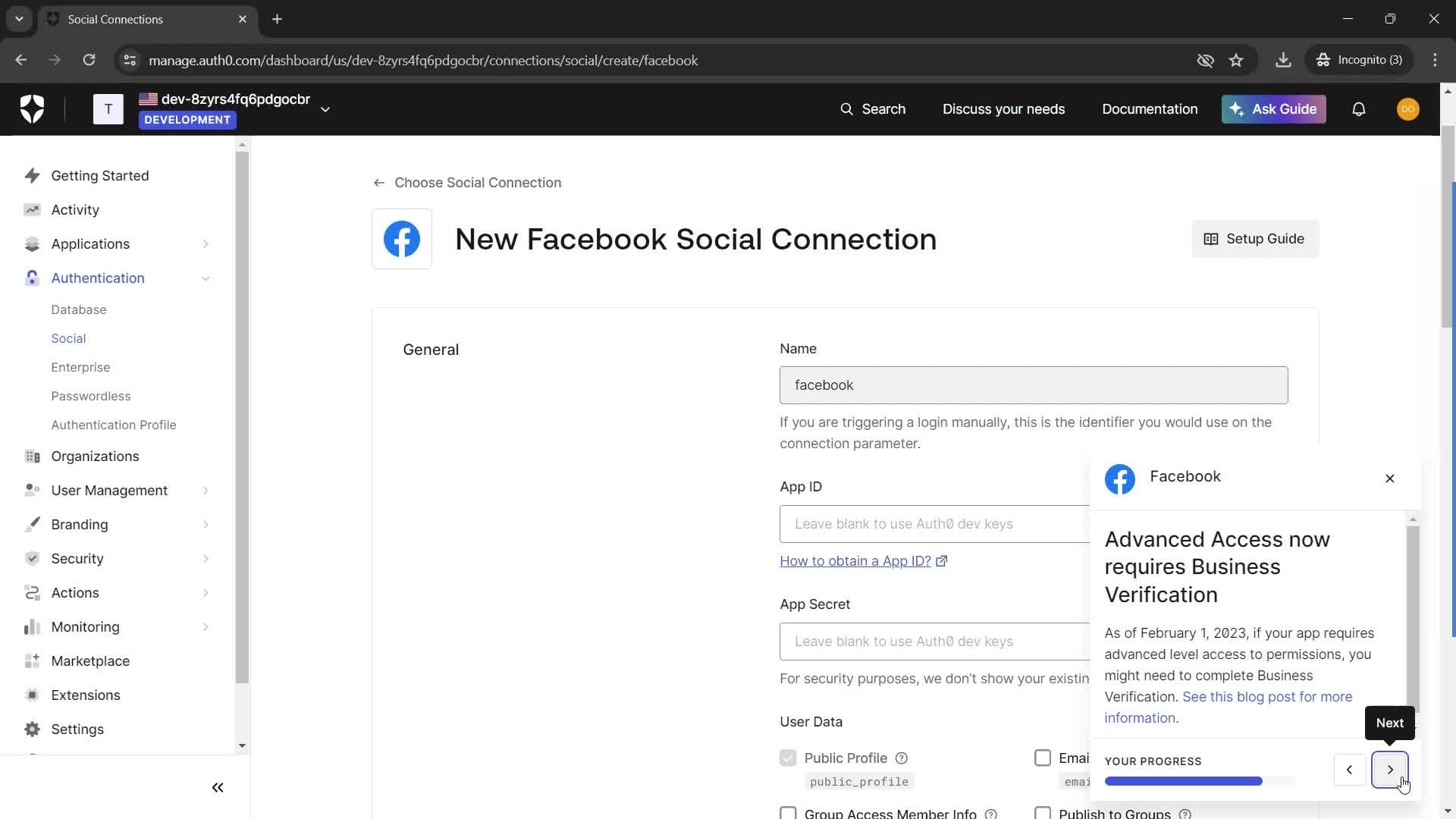Image resolution: width=1456 pixels, height=819 pixels.
Task: Go back in browser history
Action: (x=21, y=60)
